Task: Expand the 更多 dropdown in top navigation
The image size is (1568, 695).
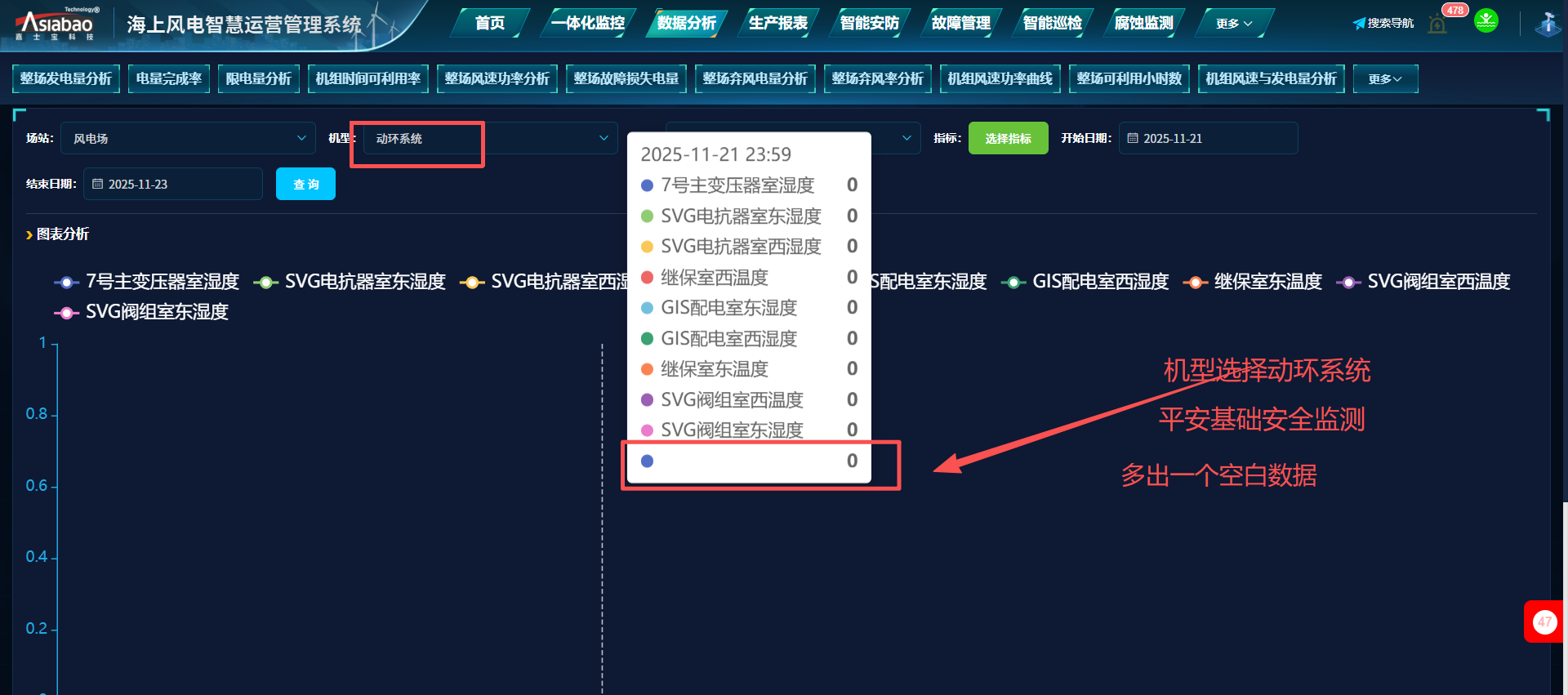Action: 1233,24
